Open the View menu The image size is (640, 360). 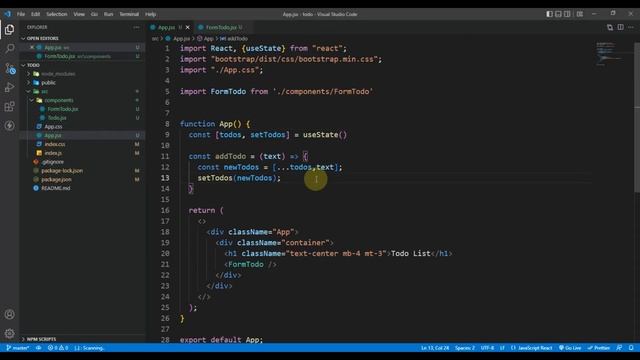[79, 14]
